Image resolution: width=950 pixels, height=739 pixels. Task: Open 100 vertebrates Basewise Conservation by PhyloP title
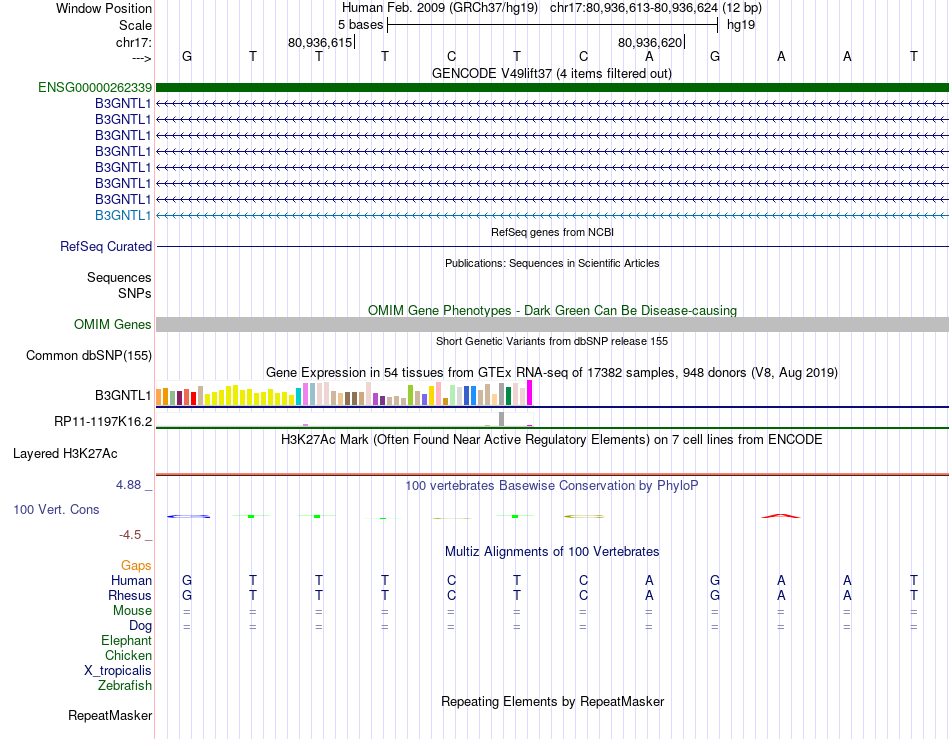(x=552, y=485)
